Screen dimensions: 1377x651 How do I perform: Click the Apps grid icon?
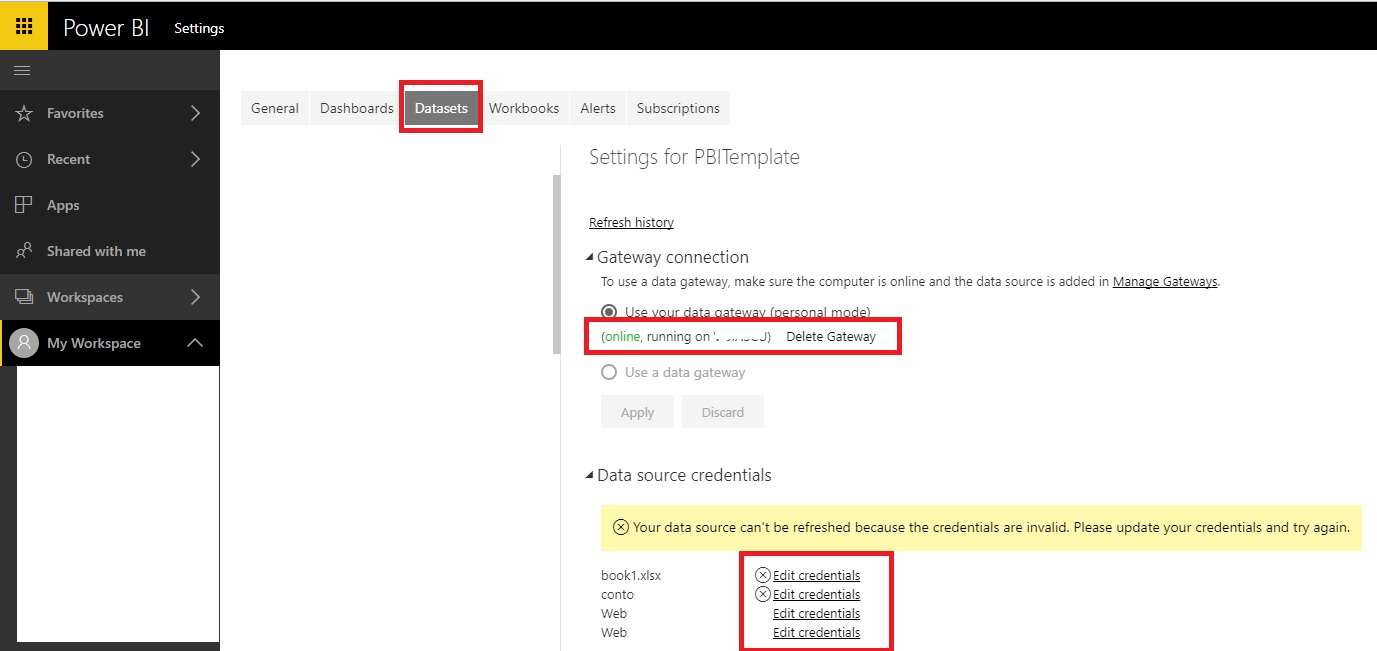pos(25,205)
